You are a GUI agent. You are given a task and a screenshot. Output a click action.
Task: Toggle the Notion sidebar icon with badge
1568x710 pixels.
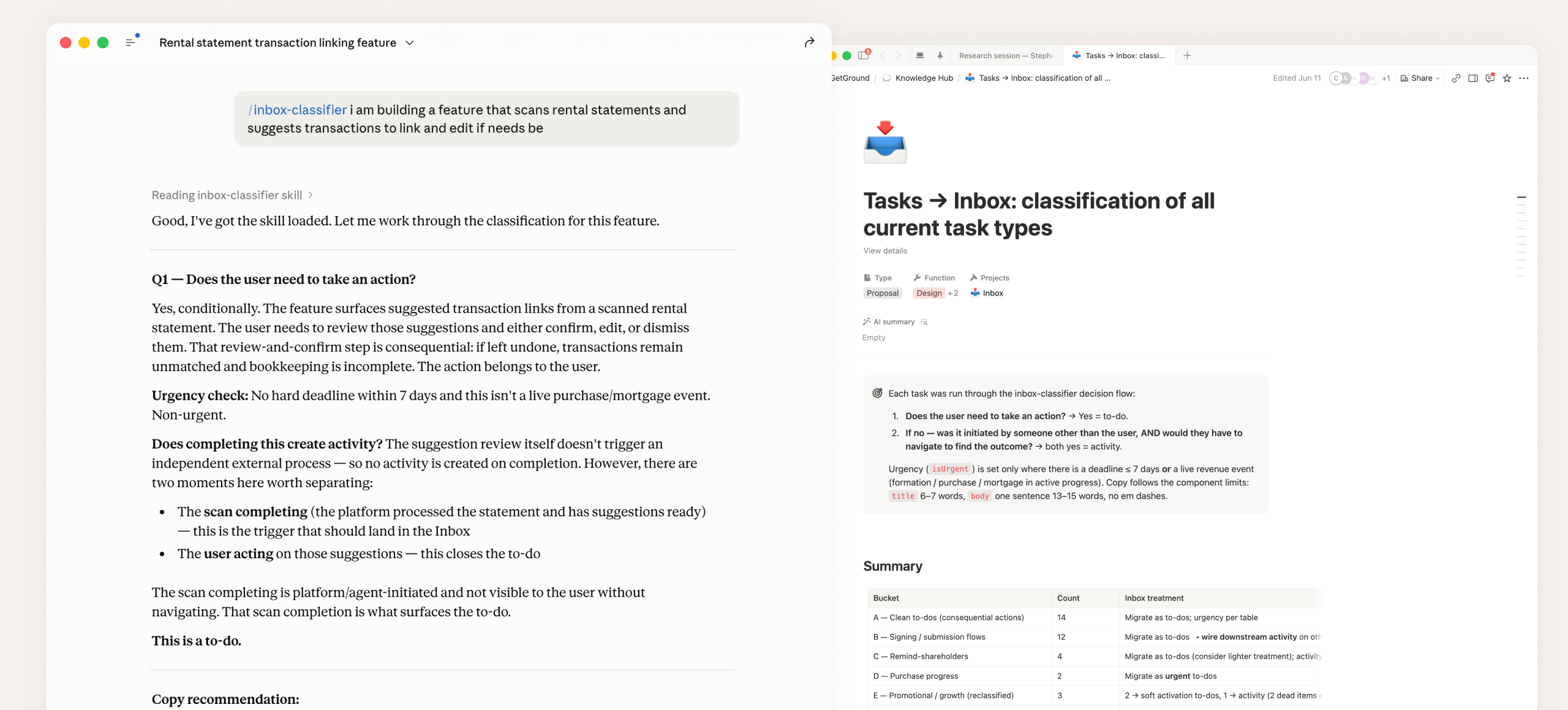[x=864, y=55]
